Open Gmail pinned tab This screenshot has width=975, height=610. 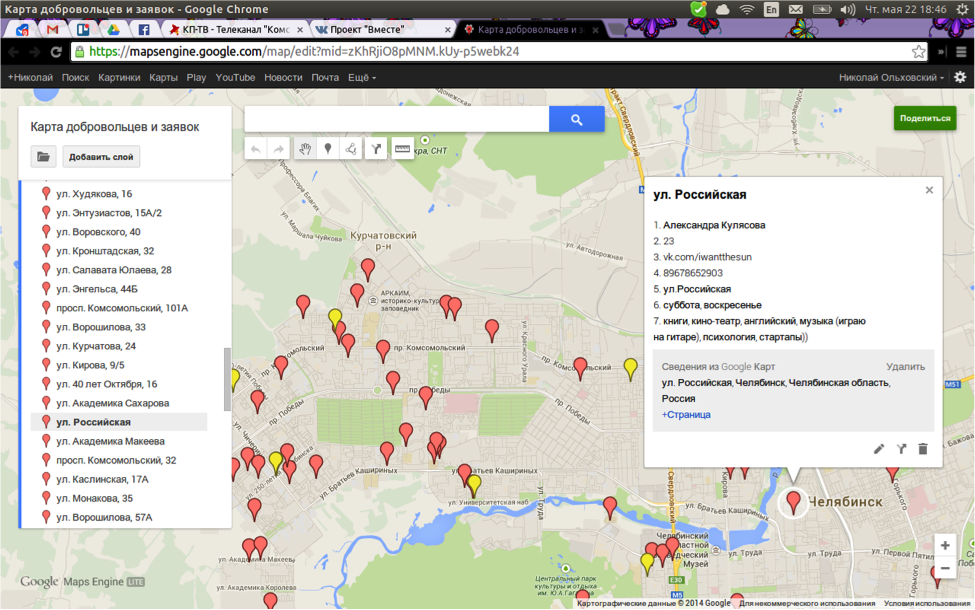point(52,29)
